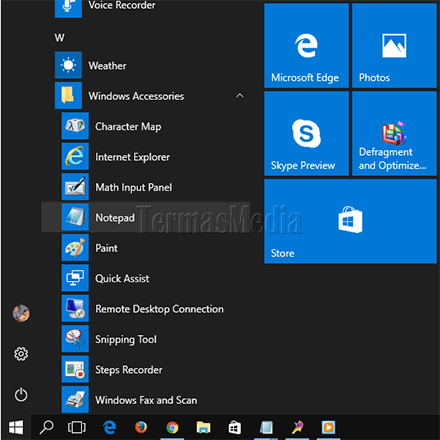Screen dimensions: 440x440
Task: Click the 'Quick Assist' label
Action: pyautogui.click(x=122, y=279)
